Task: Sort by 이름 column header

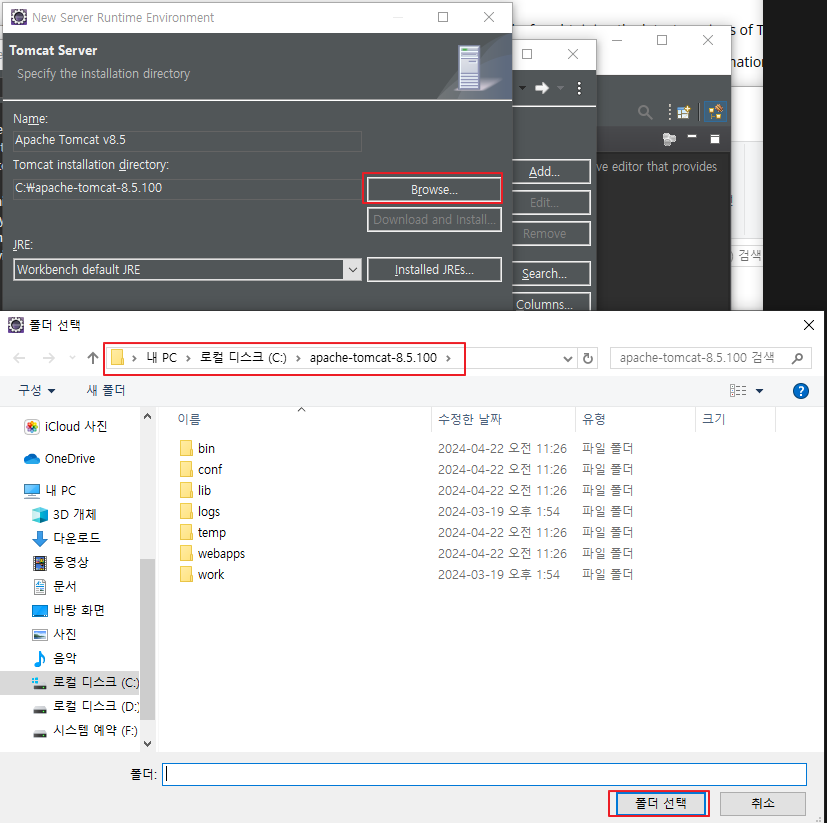Action: point(189,419)
